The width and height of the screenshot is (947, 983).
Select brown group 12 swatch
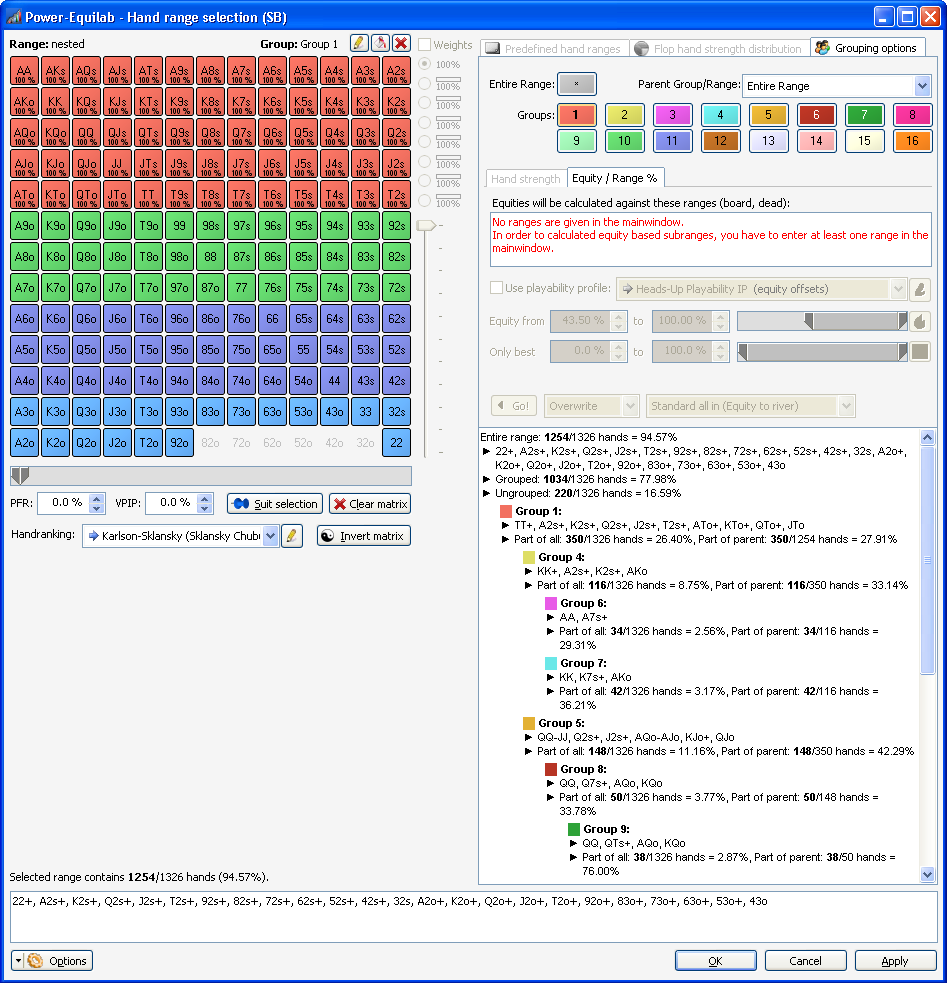click(x=720, y=141)
